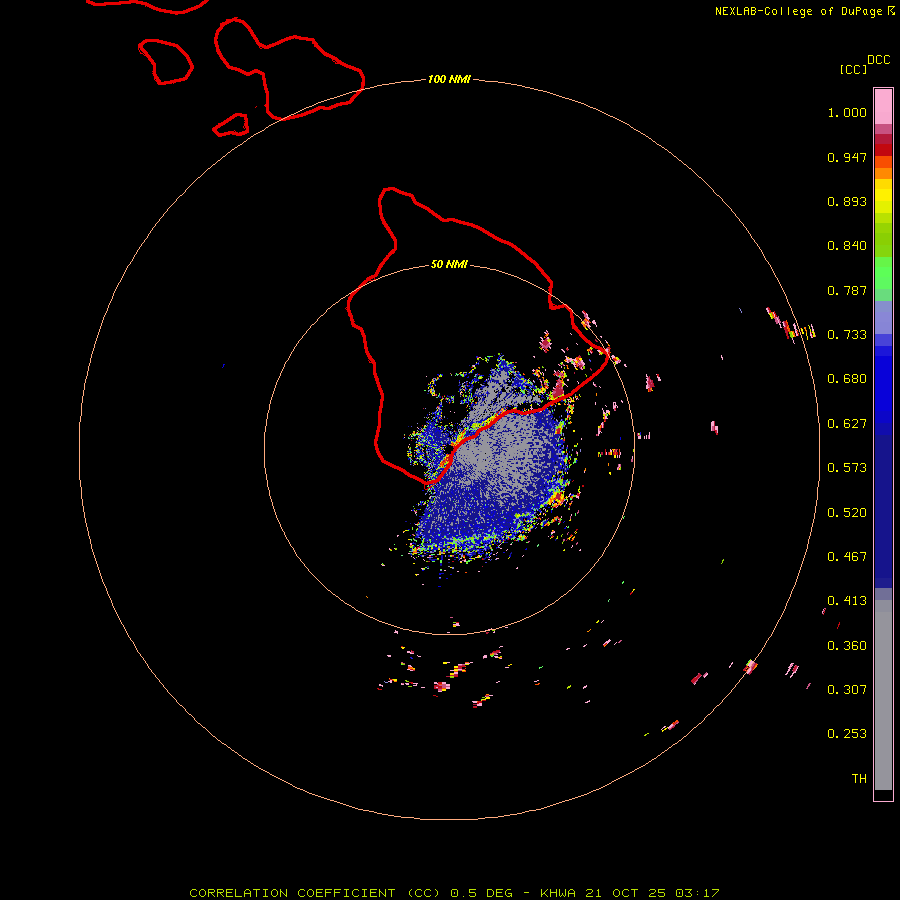The image size is (900, 900).
Task: Select the 0.360 legend value
Action: (x=847, y=646)
